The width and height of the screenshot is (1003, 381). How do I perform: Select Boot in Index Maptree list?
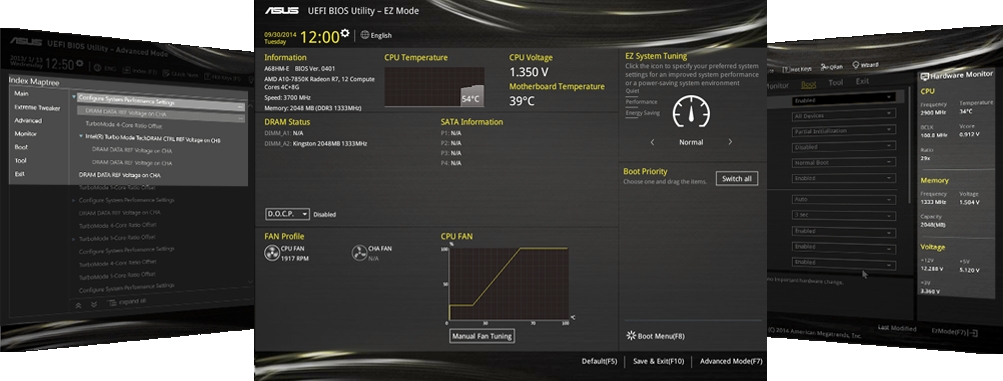21,147
